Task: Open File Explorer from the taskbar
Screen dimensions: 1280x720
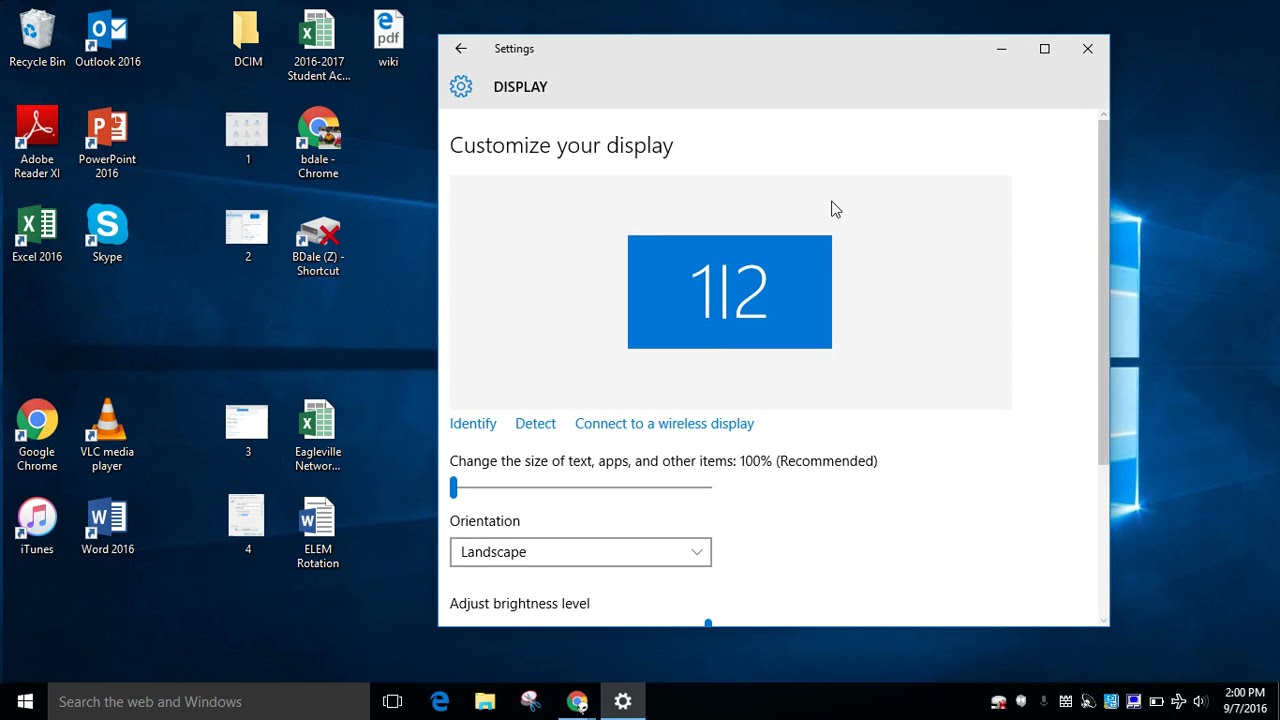Action: (485, 701)
